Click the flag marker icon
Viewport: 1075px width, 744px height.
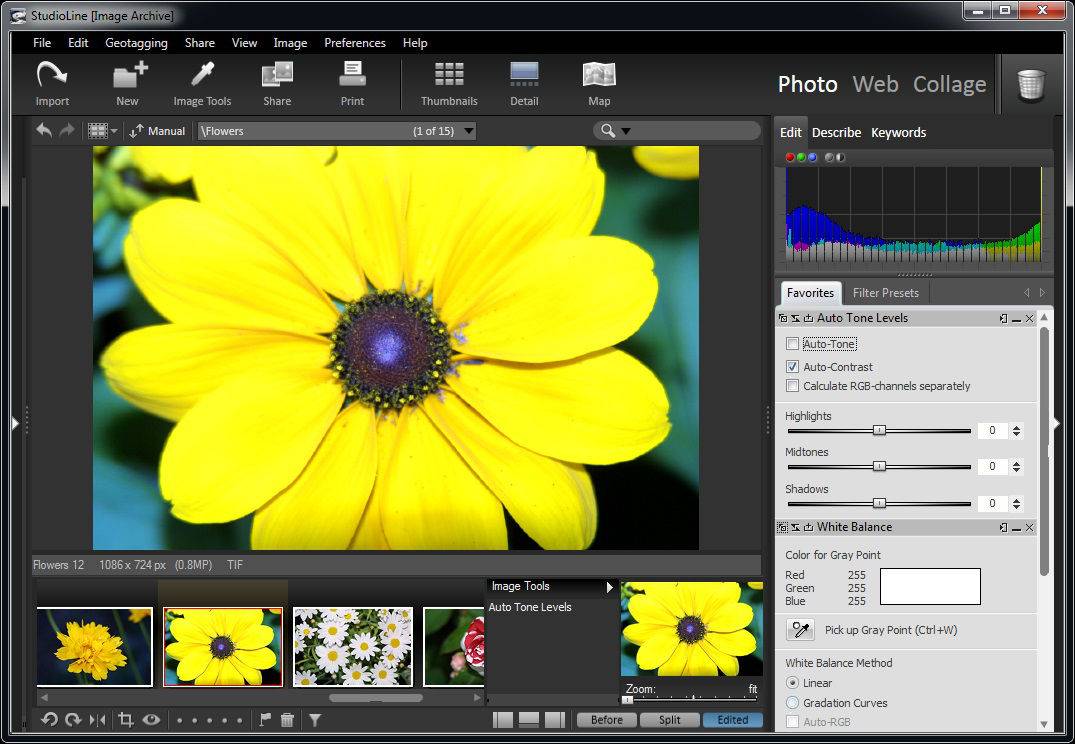click(265, 719)
